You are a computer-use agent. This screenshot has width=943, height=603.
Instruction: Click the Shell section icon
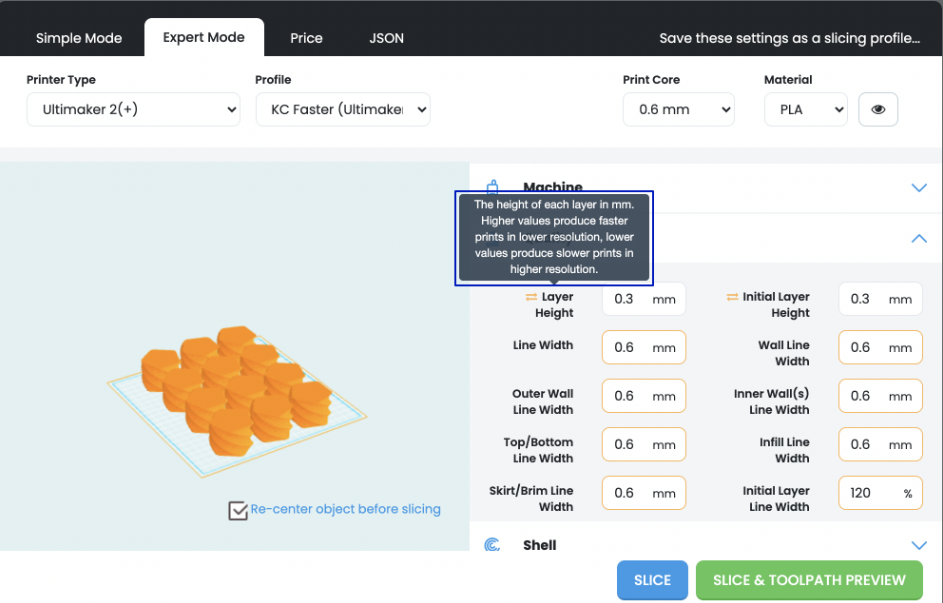point(492,545)
